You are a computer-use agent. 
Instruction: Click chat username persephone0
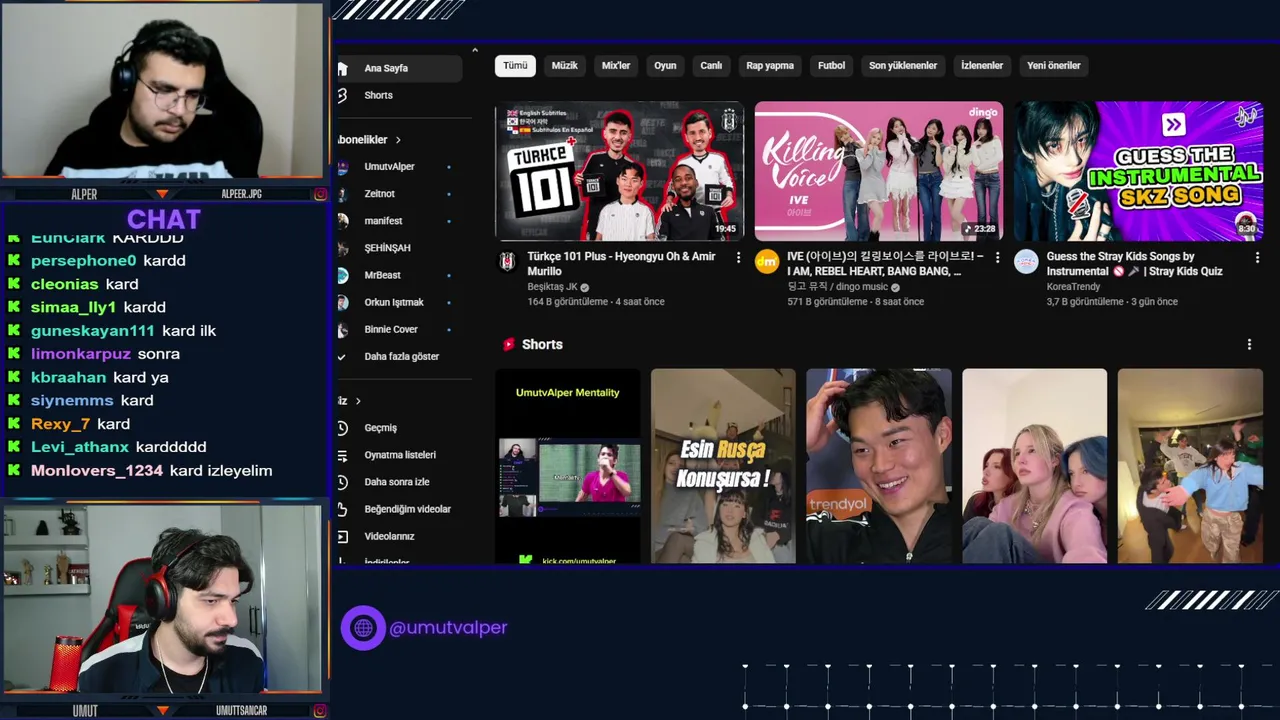tap(83, 261)
